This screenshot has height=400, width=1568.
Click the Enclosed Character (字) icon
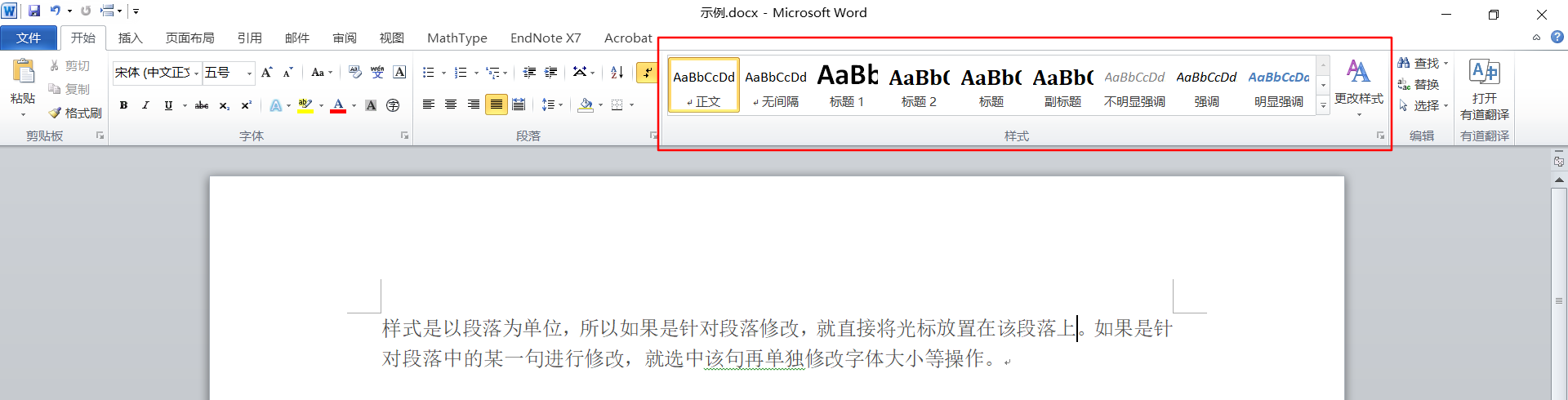(x=393, y=105)
